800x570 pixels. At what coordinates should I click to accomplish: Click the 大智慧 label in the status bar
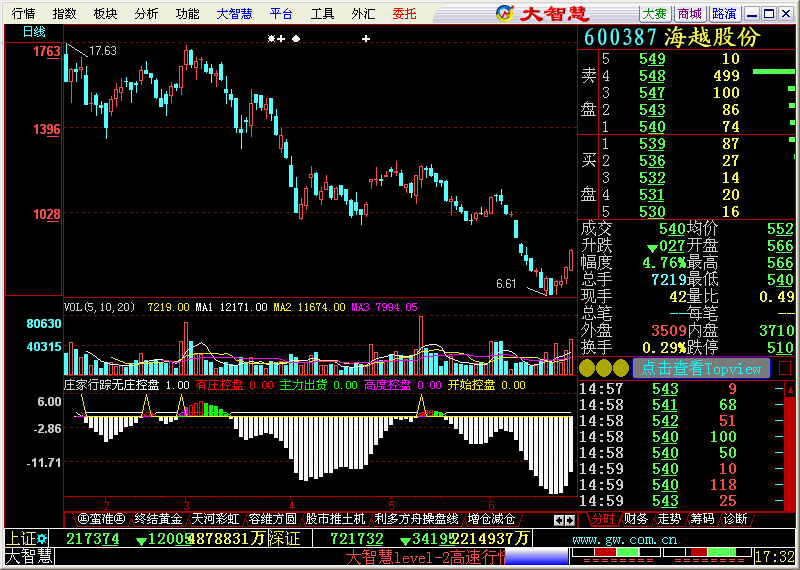tap(29, 556)
